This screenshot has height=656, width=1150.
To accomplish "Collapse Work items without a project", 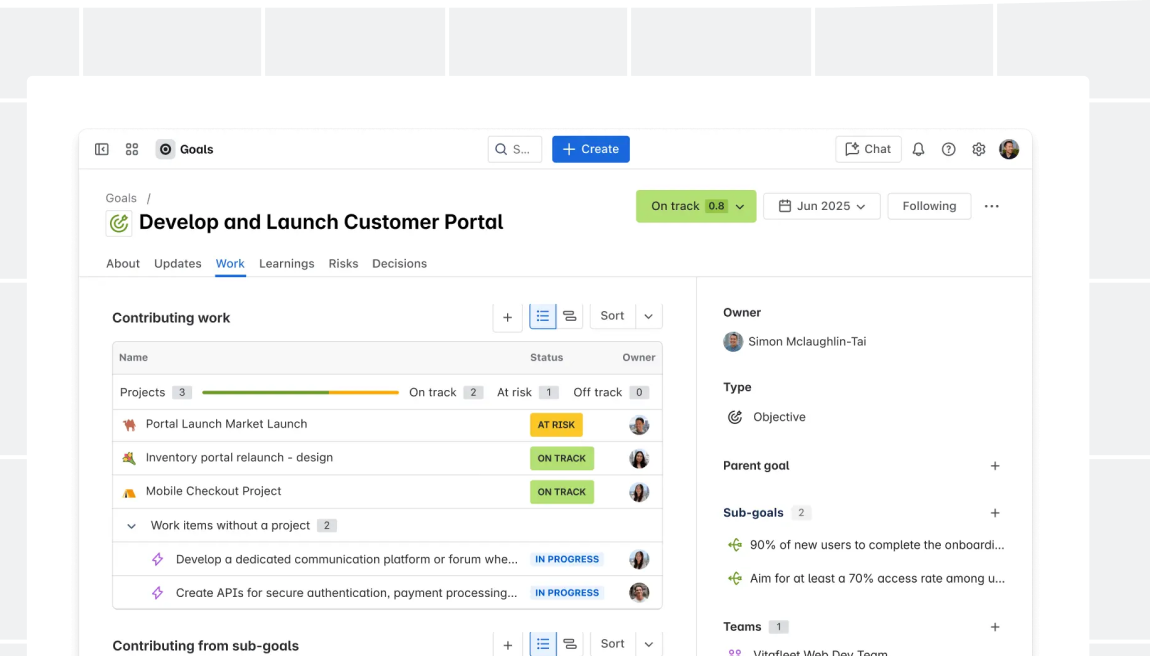I will coord(131,526).
